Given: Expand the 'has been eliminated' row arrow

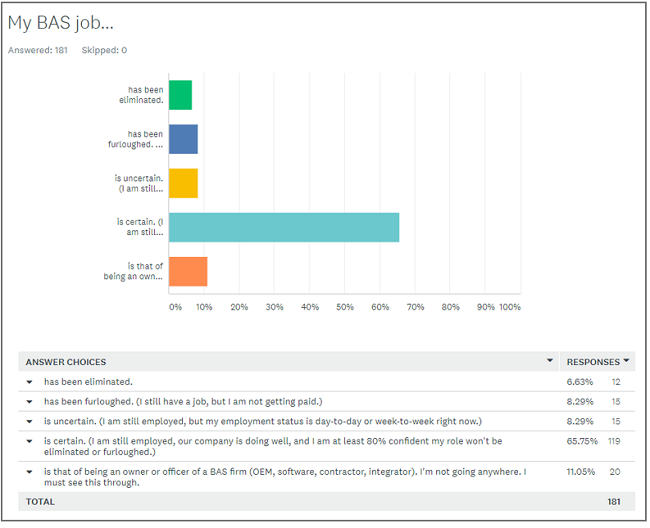Looking at the screenshot, I should (29, 382).
